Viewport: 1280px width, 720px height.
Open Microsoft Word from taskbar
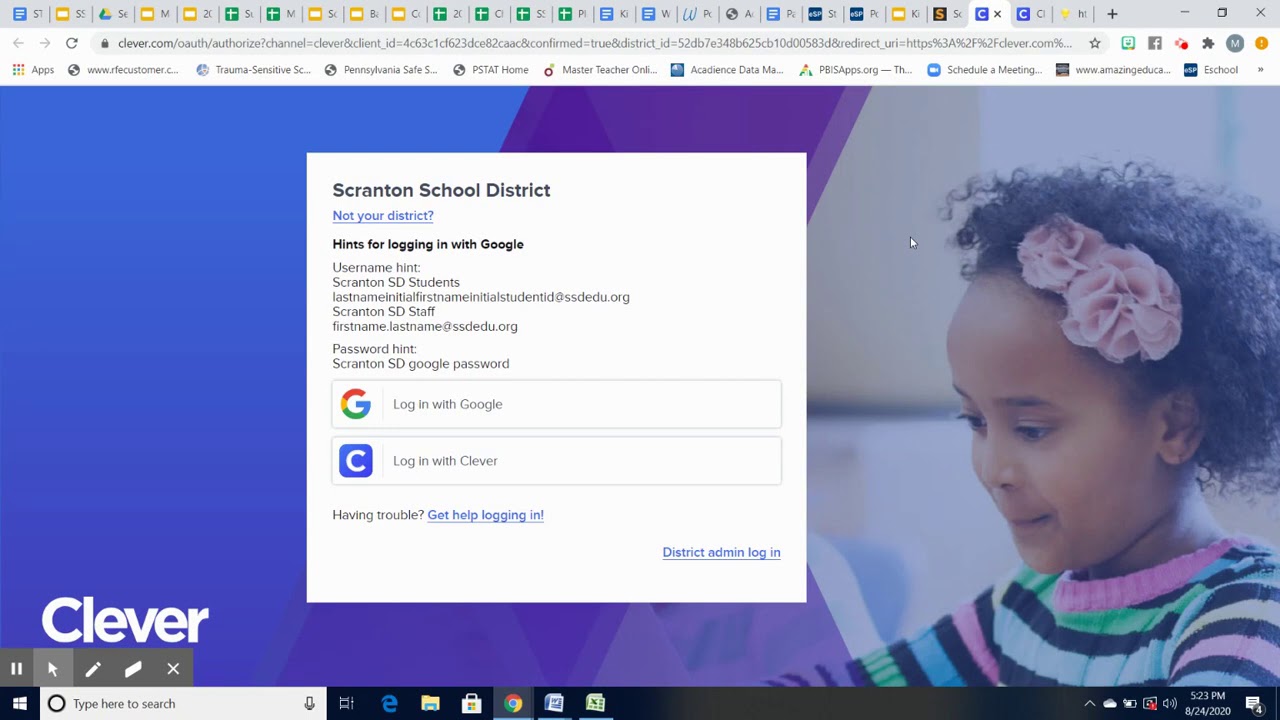[553, 703]
